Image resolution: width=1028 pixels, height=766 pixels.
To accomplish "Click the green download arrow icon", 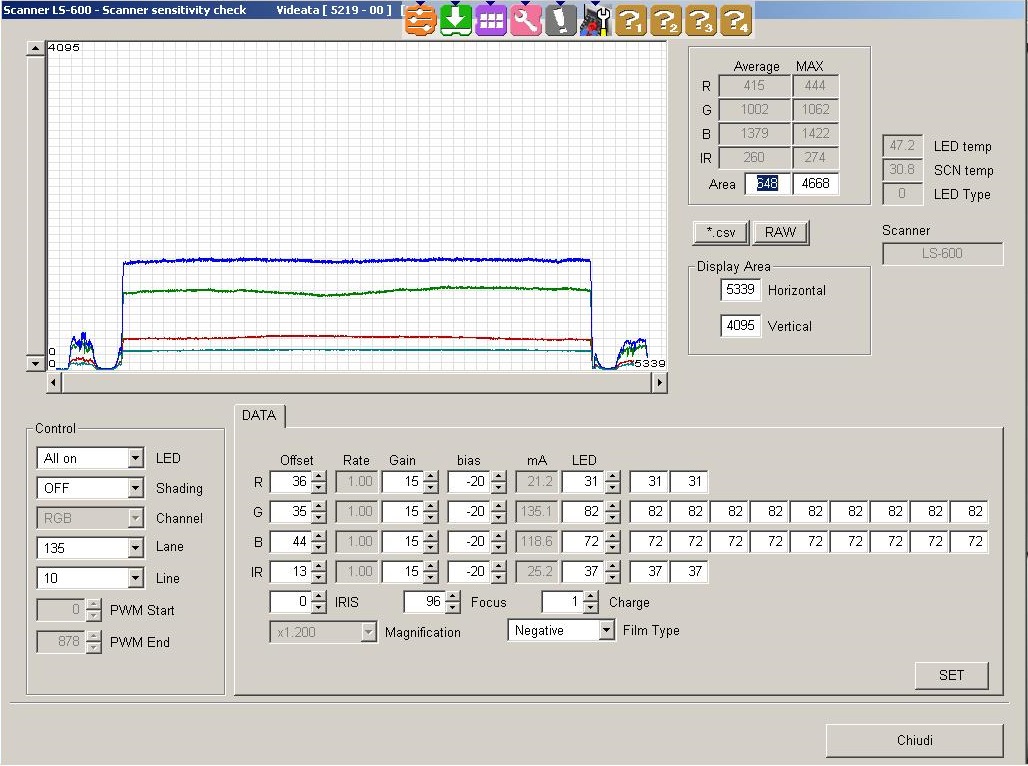I will [456, 19].
